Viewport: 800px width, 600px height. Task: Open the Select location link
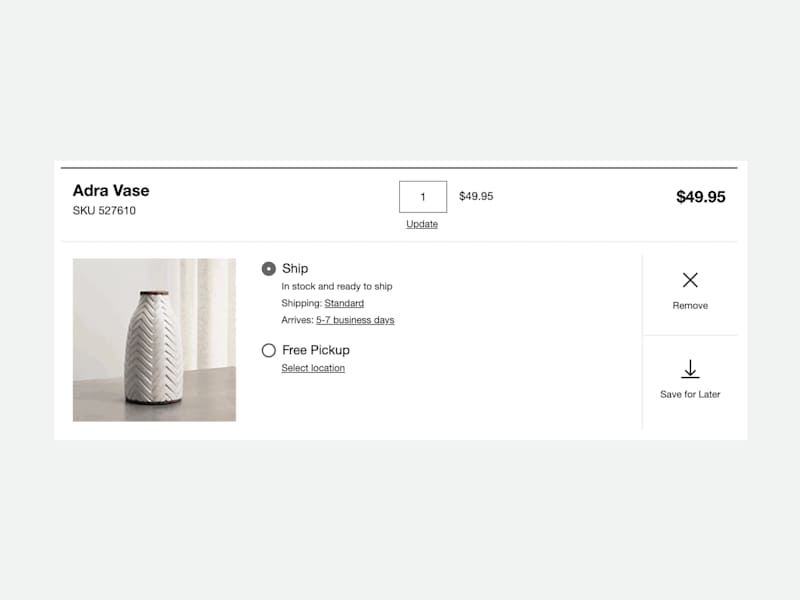coord(312,367)
